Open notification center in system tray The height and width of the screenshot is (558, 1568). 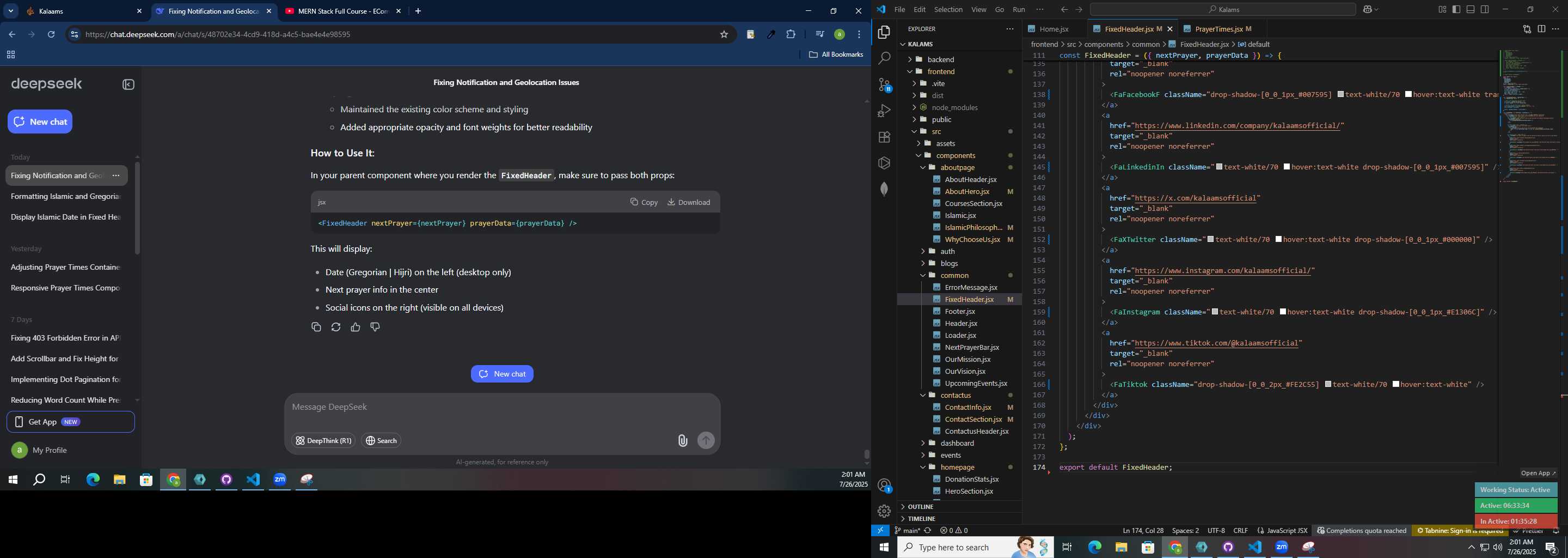click(1551, 548)
